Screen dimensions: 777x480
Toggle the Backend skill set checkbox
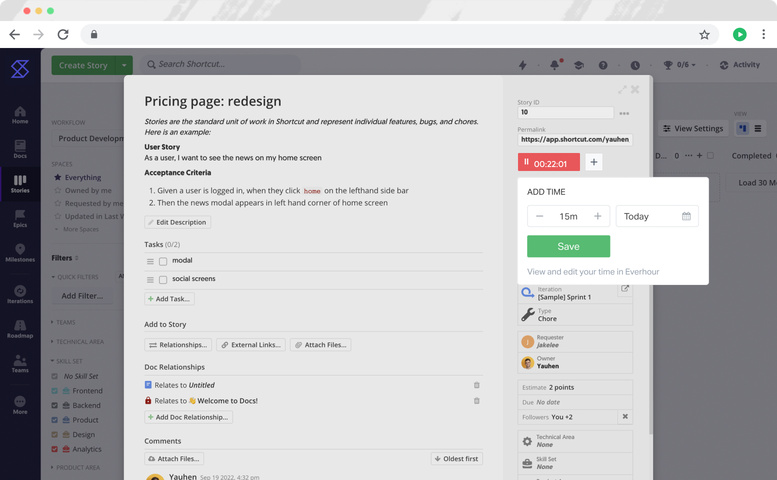click(55, 405)
